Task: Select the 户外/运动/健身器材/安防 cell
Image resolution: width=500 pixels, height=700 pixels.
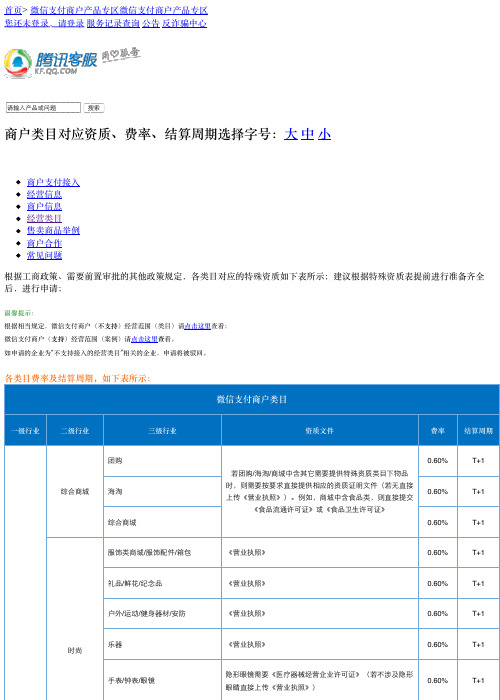Action: click(162, 614)
